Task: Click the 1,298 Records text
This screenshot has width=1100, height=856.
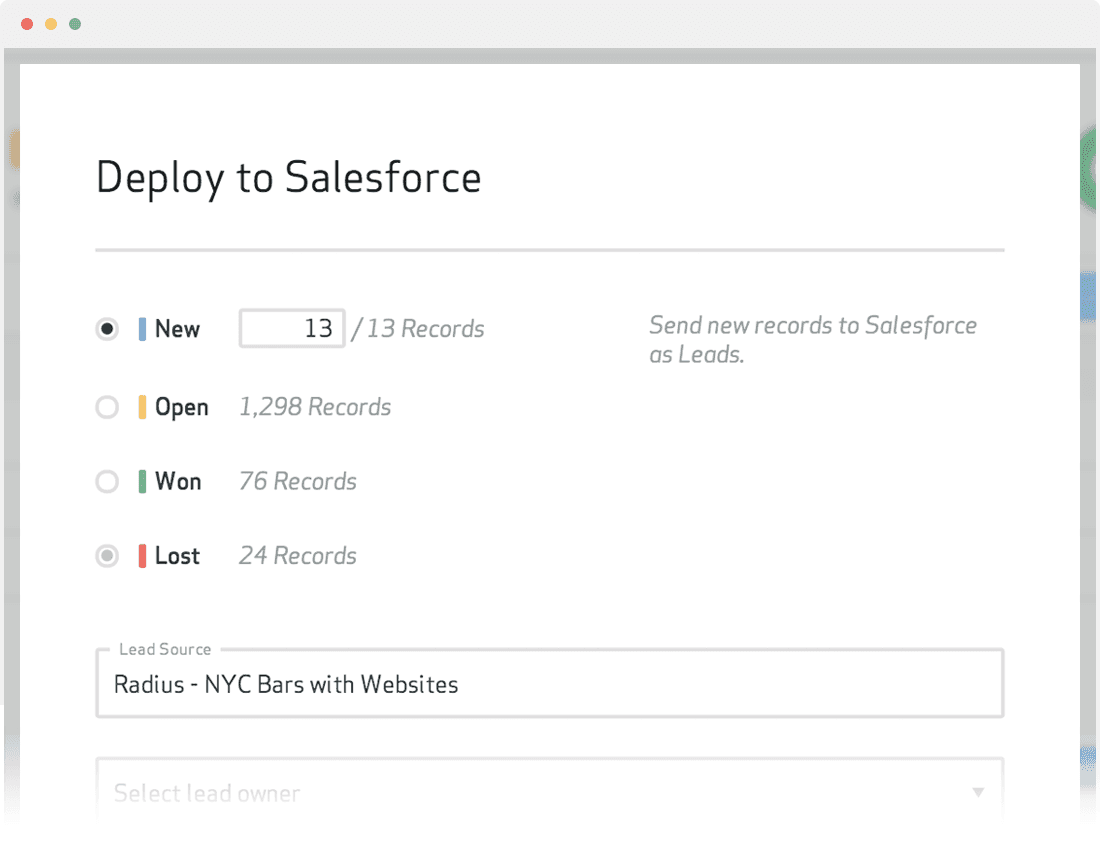Action: click(x=315, y=407)
